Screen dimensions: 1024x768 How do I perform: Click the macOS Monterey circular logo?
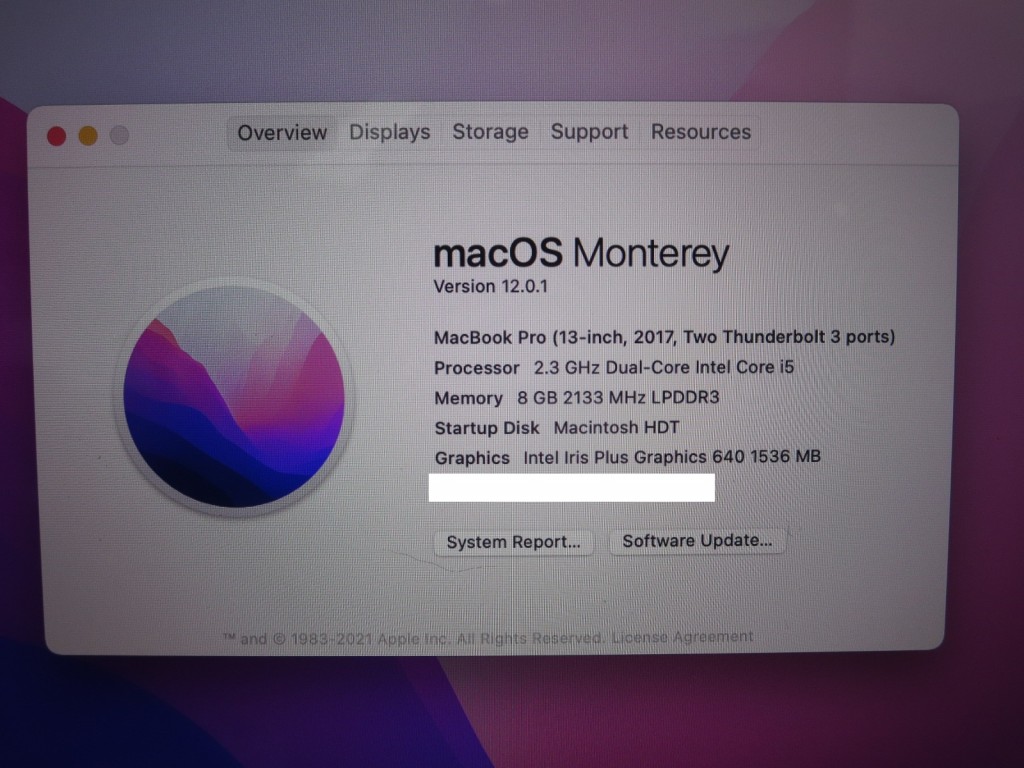pos(234,396)
